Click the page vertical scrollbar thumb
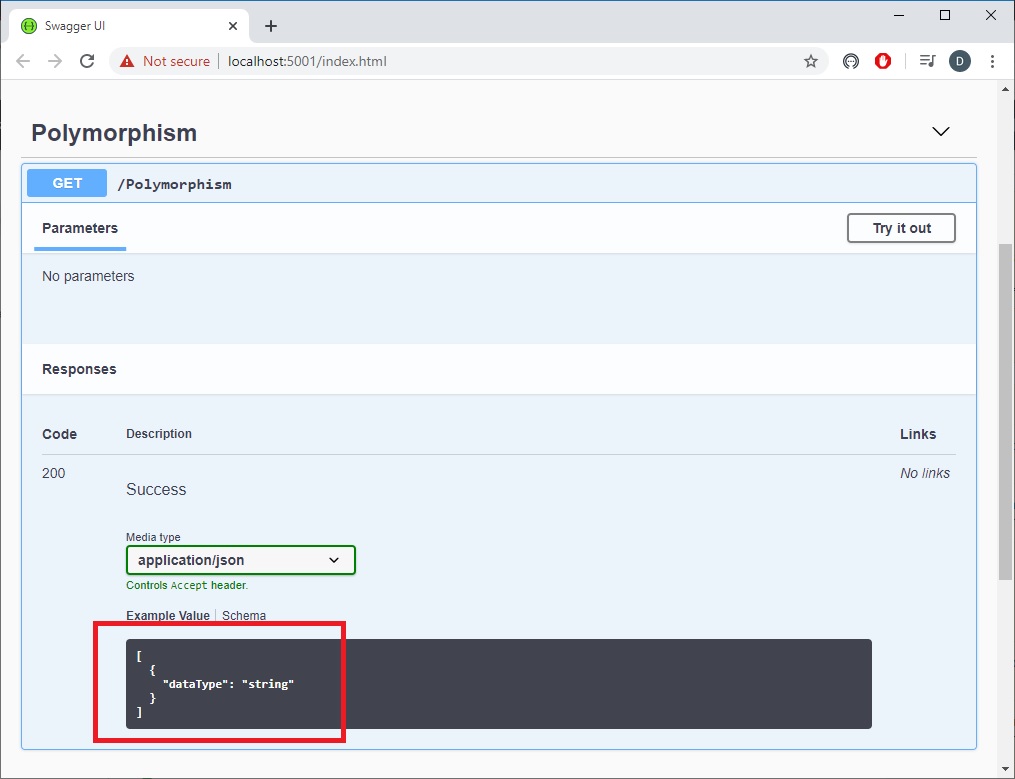Screen dimensions: 1015x779 tap(1005, 410)
